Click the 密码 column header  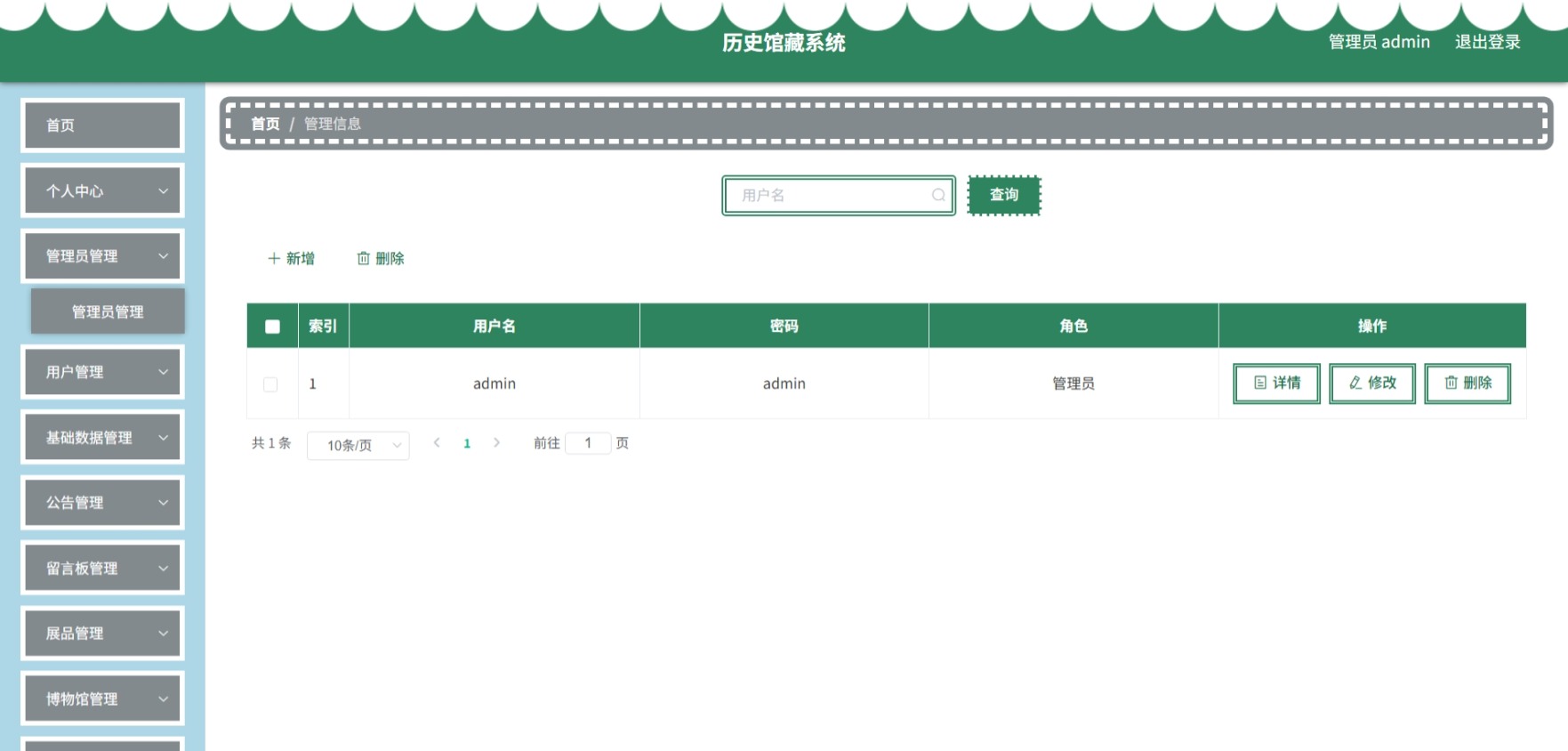coord(784,326)
